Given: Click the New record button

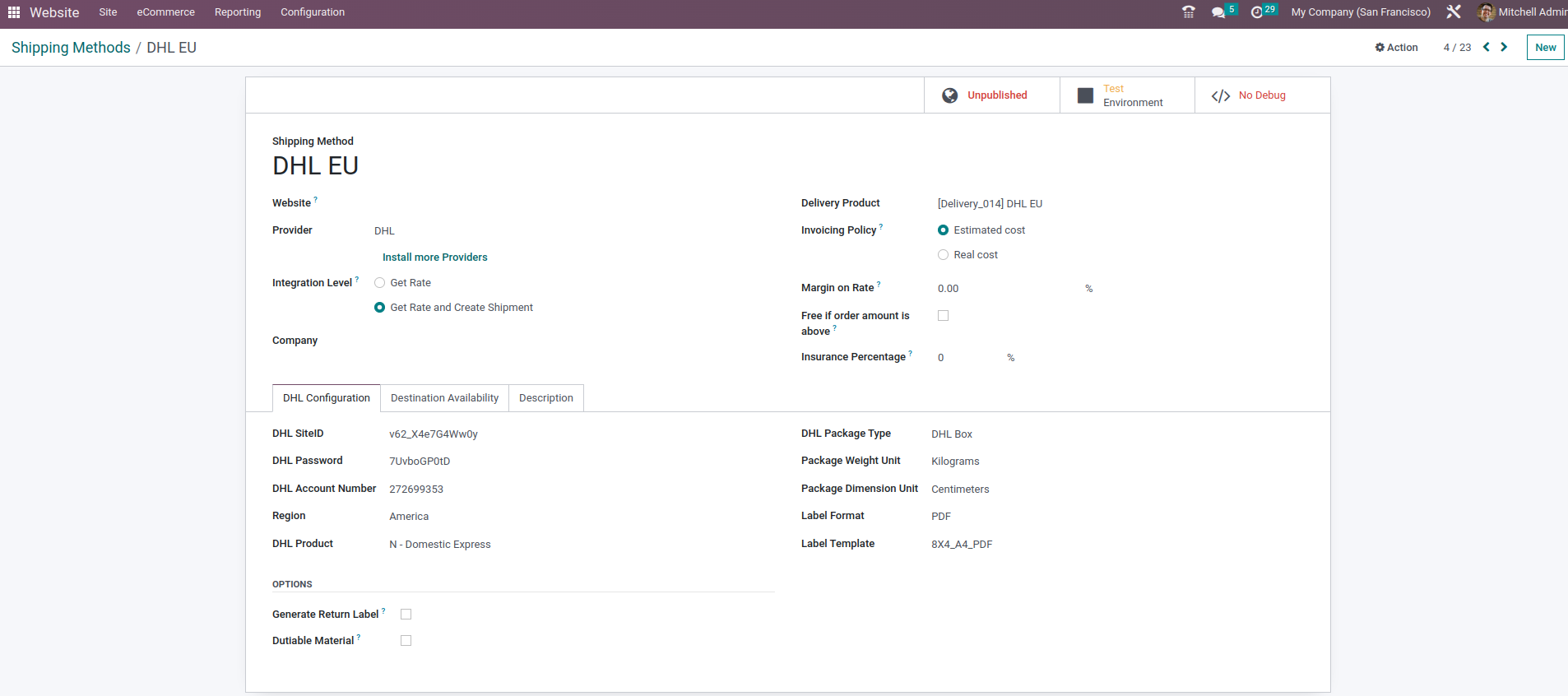Looking at the screenshot, I should (x=1545, y=48).
